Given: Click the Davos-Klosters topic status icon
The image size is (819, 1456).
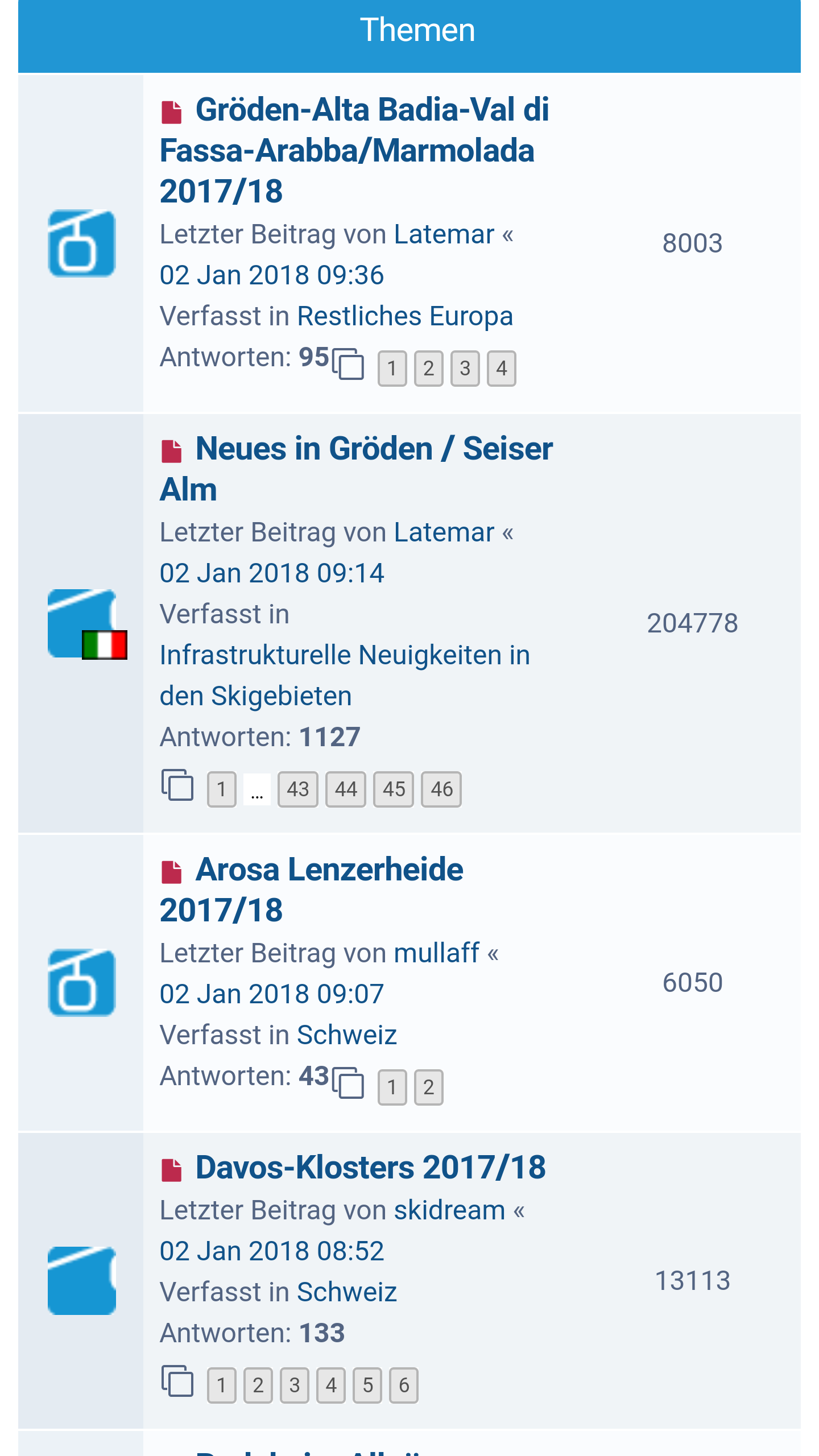Looking at the screenshot, I should [x=81, y=1280].
